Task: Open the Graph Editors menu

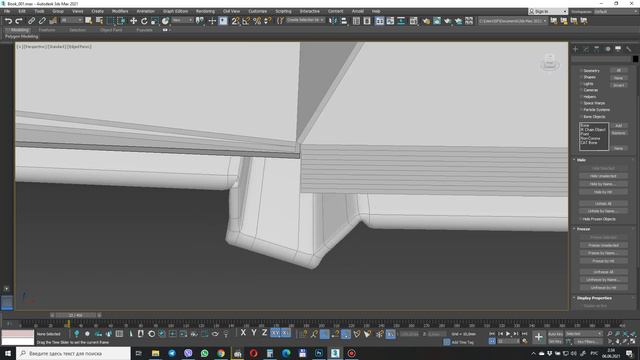Action: [x=175, y=11]
